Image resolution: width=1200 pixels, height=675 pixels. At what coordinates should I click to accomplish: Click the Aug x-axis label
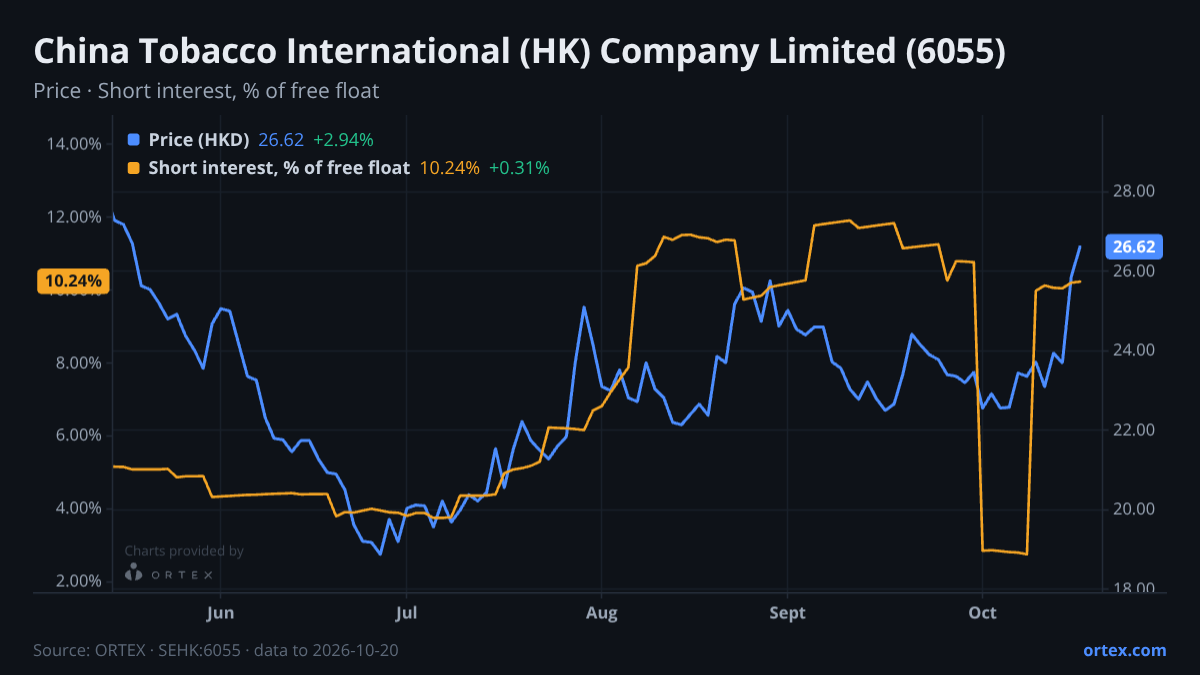click(x=601, y=613)
